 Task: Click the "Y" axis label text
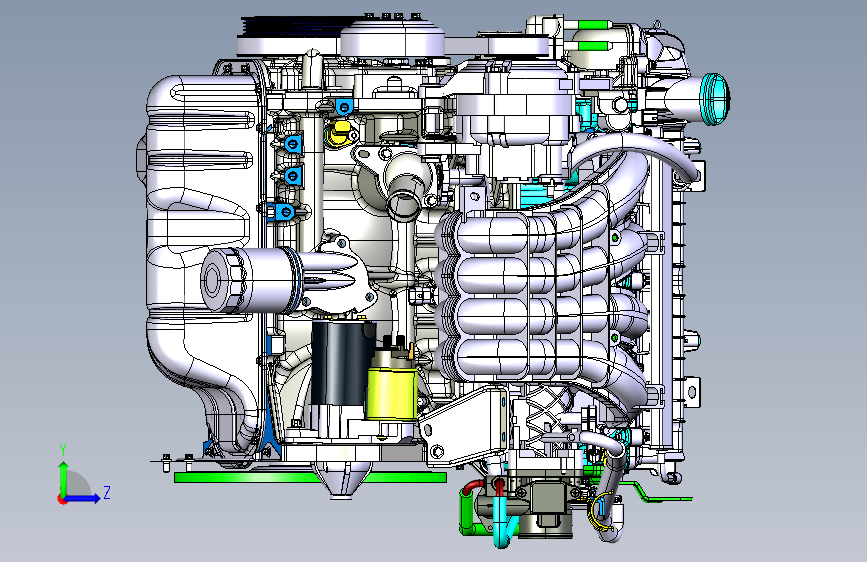[x=63, y=450]
